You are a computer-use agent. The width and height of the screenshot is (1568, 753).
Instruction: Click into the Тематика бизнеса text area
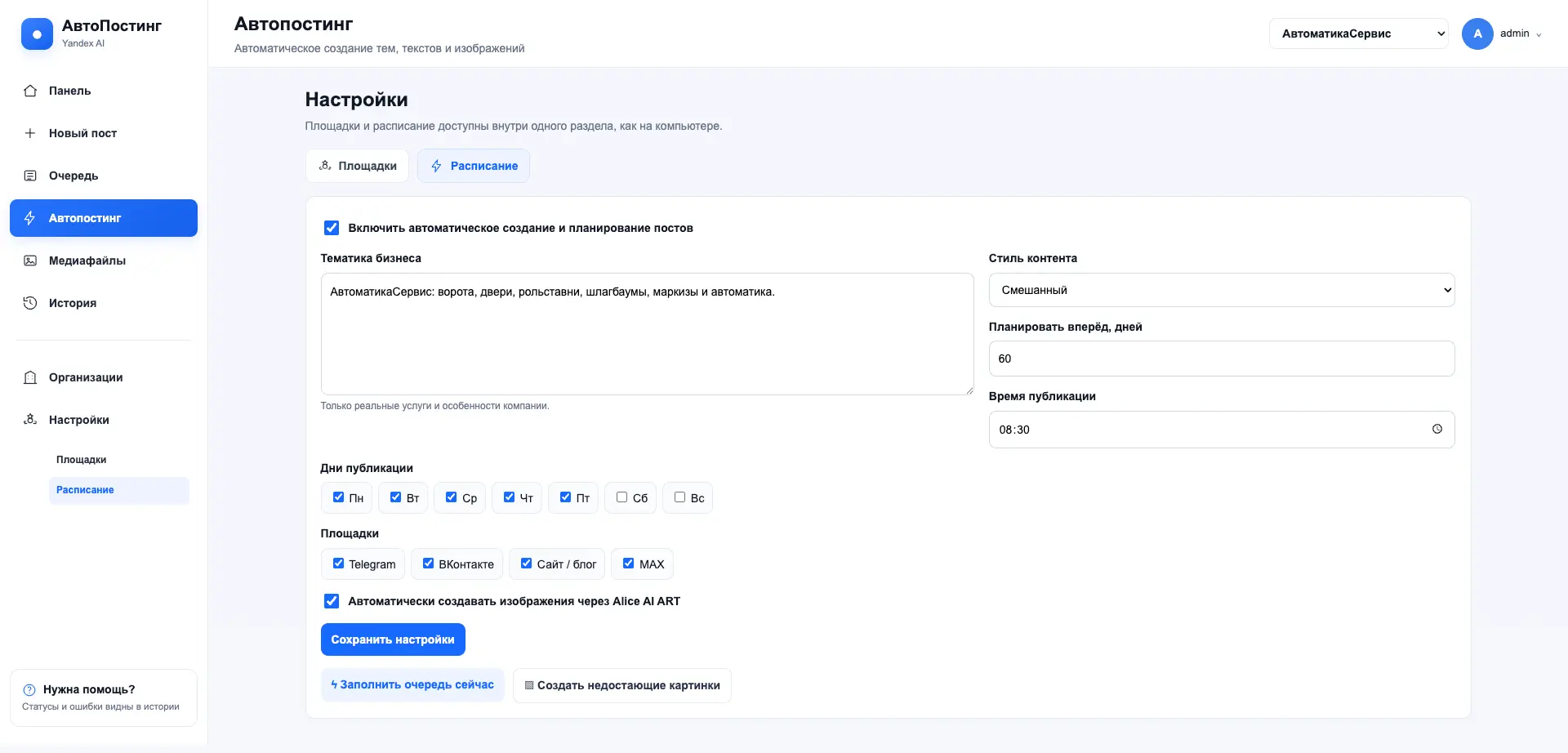coord(647,334)
